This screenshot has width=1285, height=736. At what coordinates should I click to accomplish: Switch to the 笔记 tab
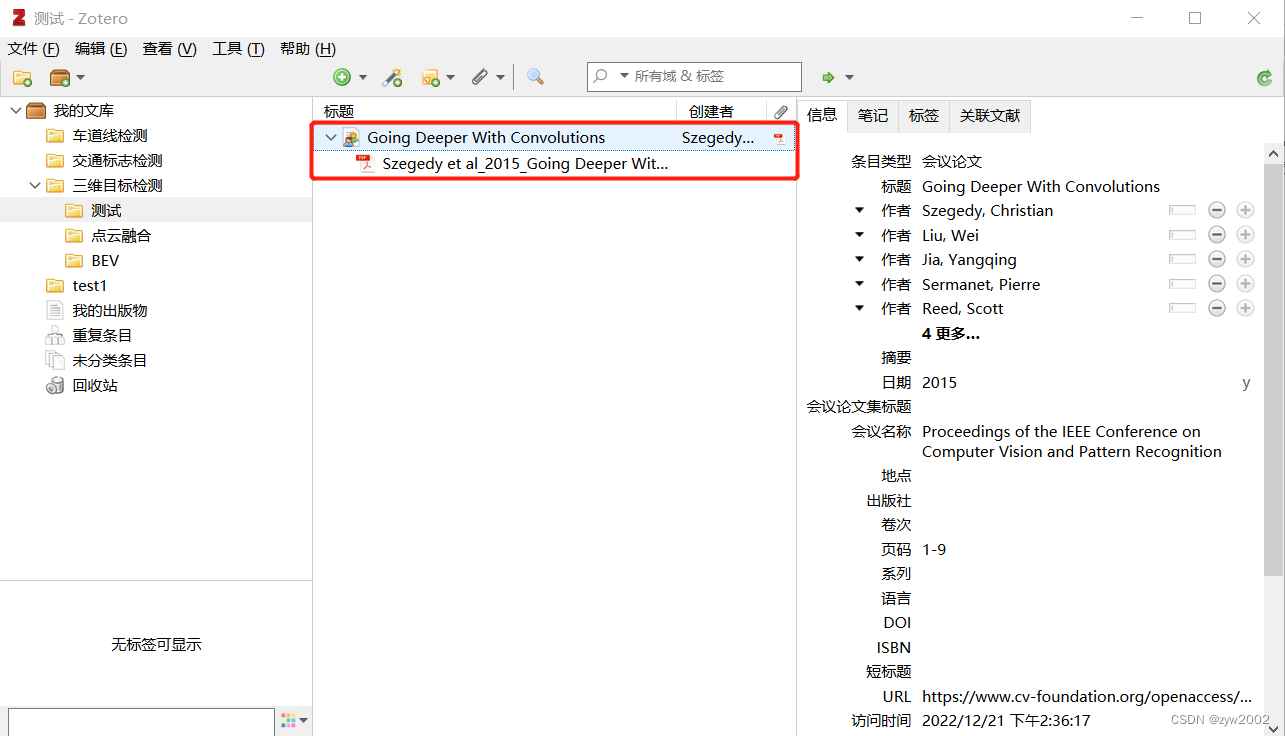pyautogui.click(x=873, y=116)
